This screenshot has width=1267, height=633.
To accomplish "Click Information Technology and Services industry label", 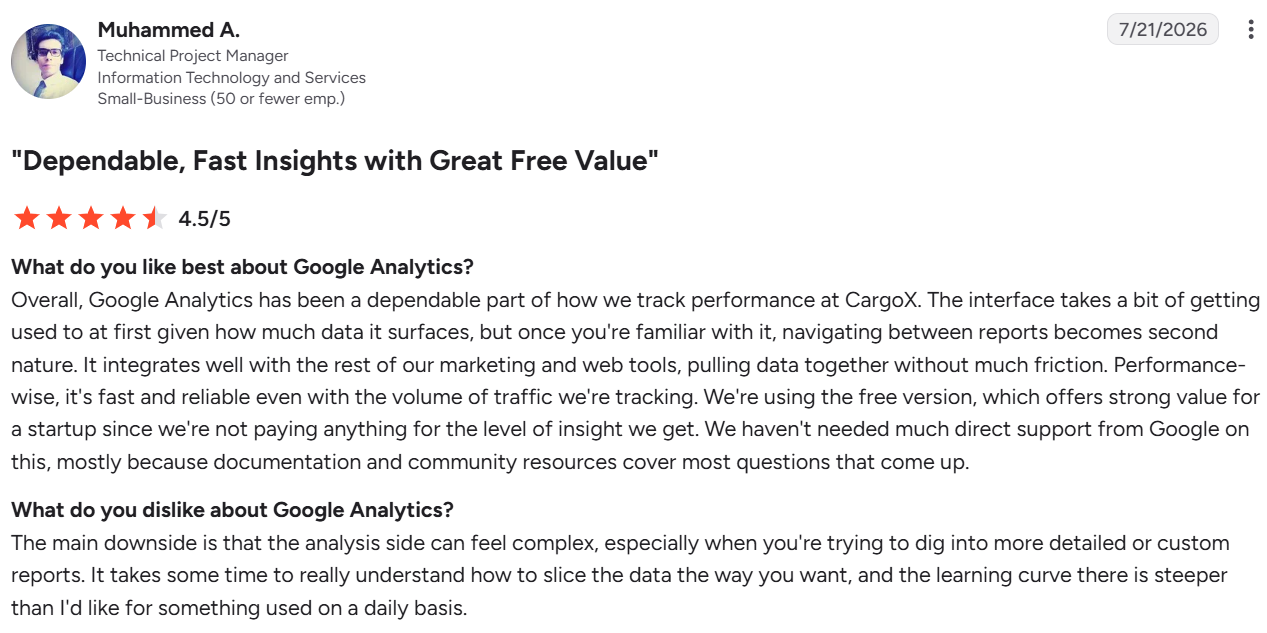I will click(x=231, y=77).
